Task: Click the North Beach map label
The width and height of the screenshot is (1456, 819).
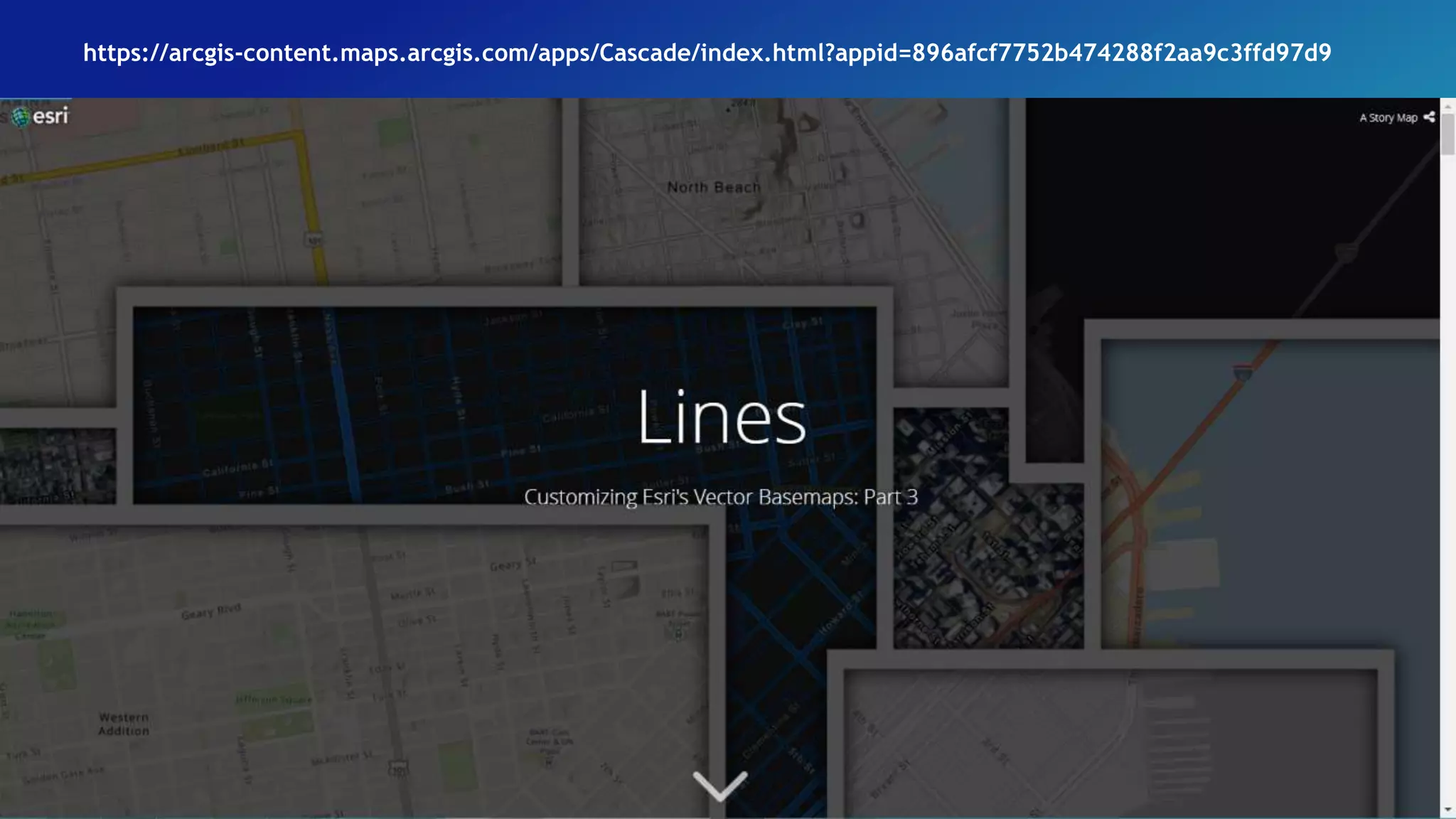Action: (714, 188)
